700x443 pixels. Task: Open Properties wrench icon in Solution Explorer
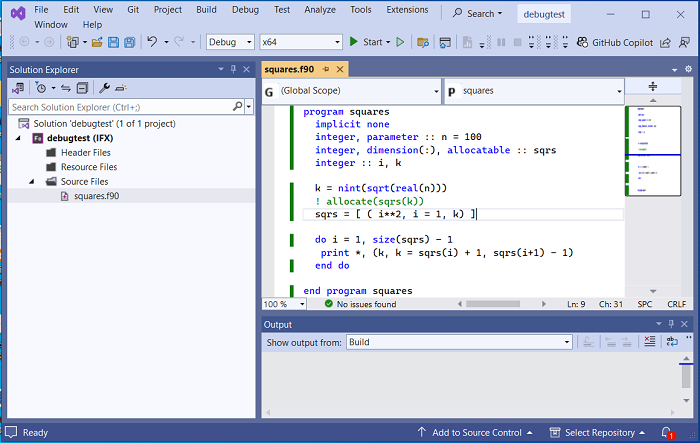coord(104,88)
